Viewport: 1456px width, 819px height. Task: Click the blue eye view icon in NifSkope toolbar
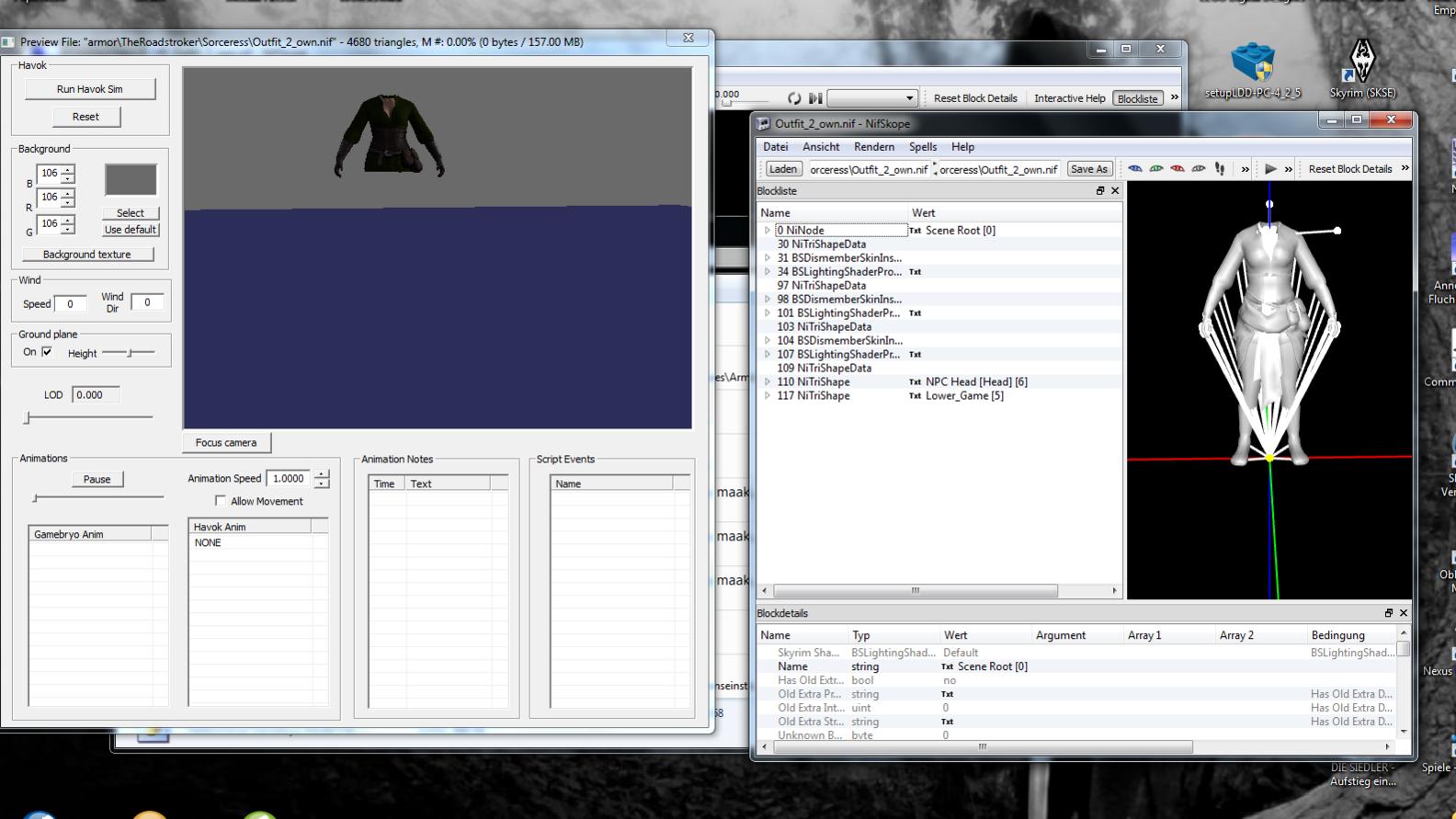pos(1135,169)
